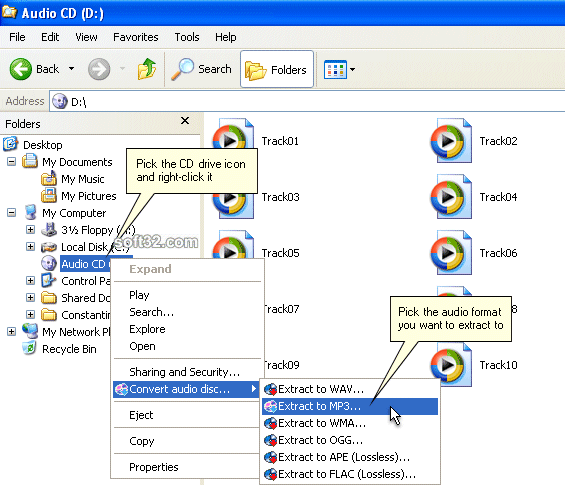Click the grey Forward arrow icon

click(x=99, y=69)
